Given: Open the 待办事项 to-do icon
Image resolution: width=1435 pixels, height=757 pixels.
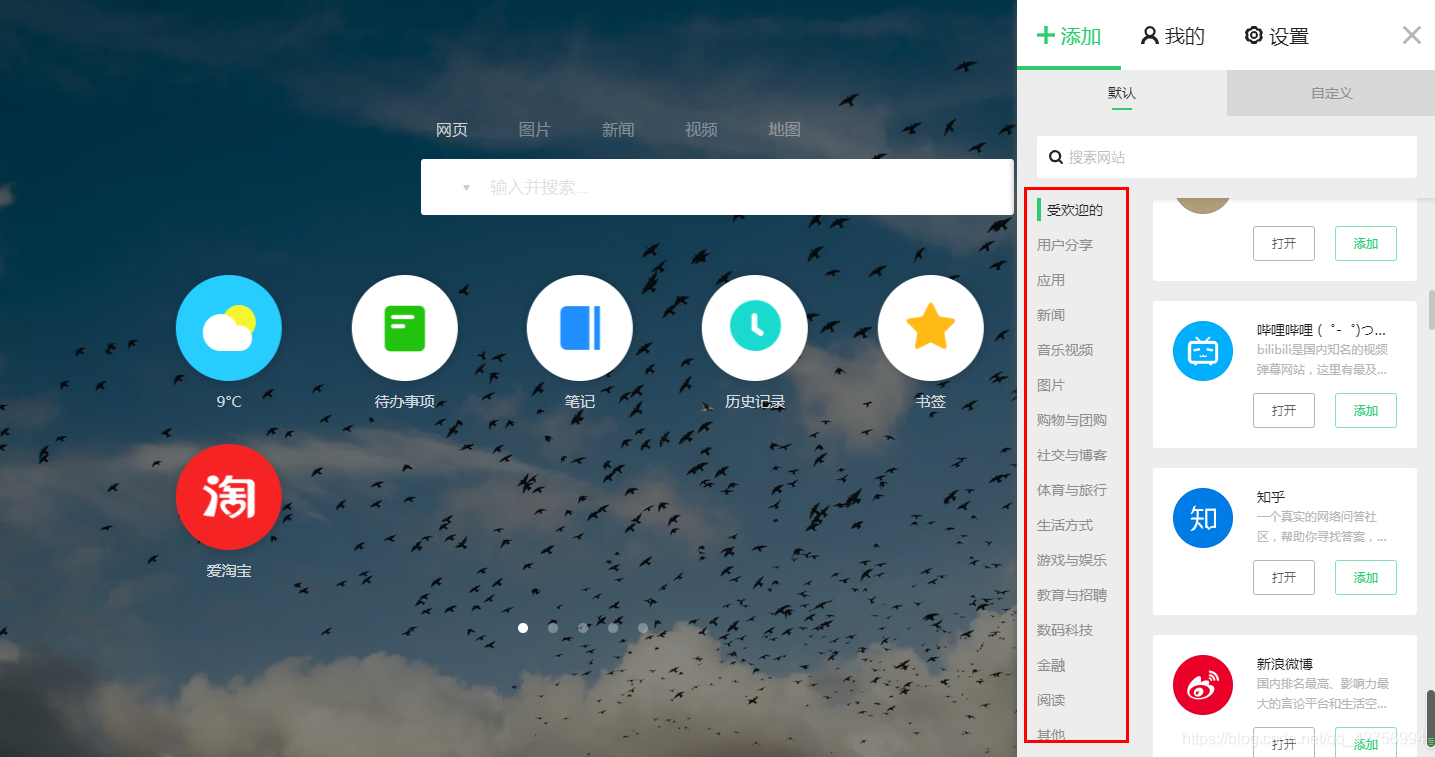Looking at the screenshot, I should (405, 328).
